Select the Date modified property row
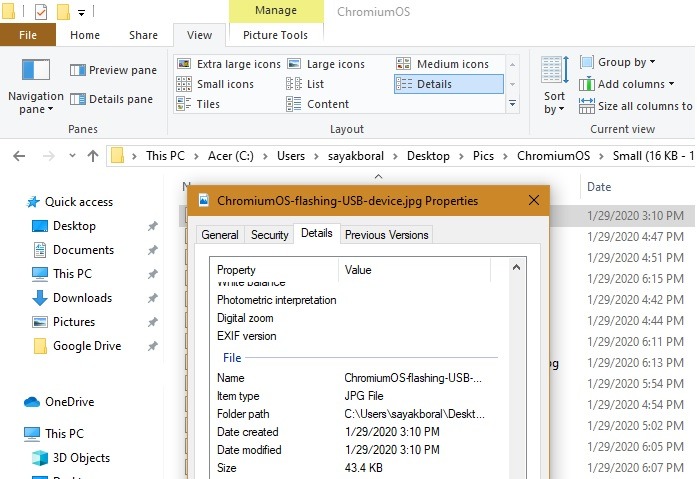This screenshot has height=479, width=697. [x=356, y=450]
